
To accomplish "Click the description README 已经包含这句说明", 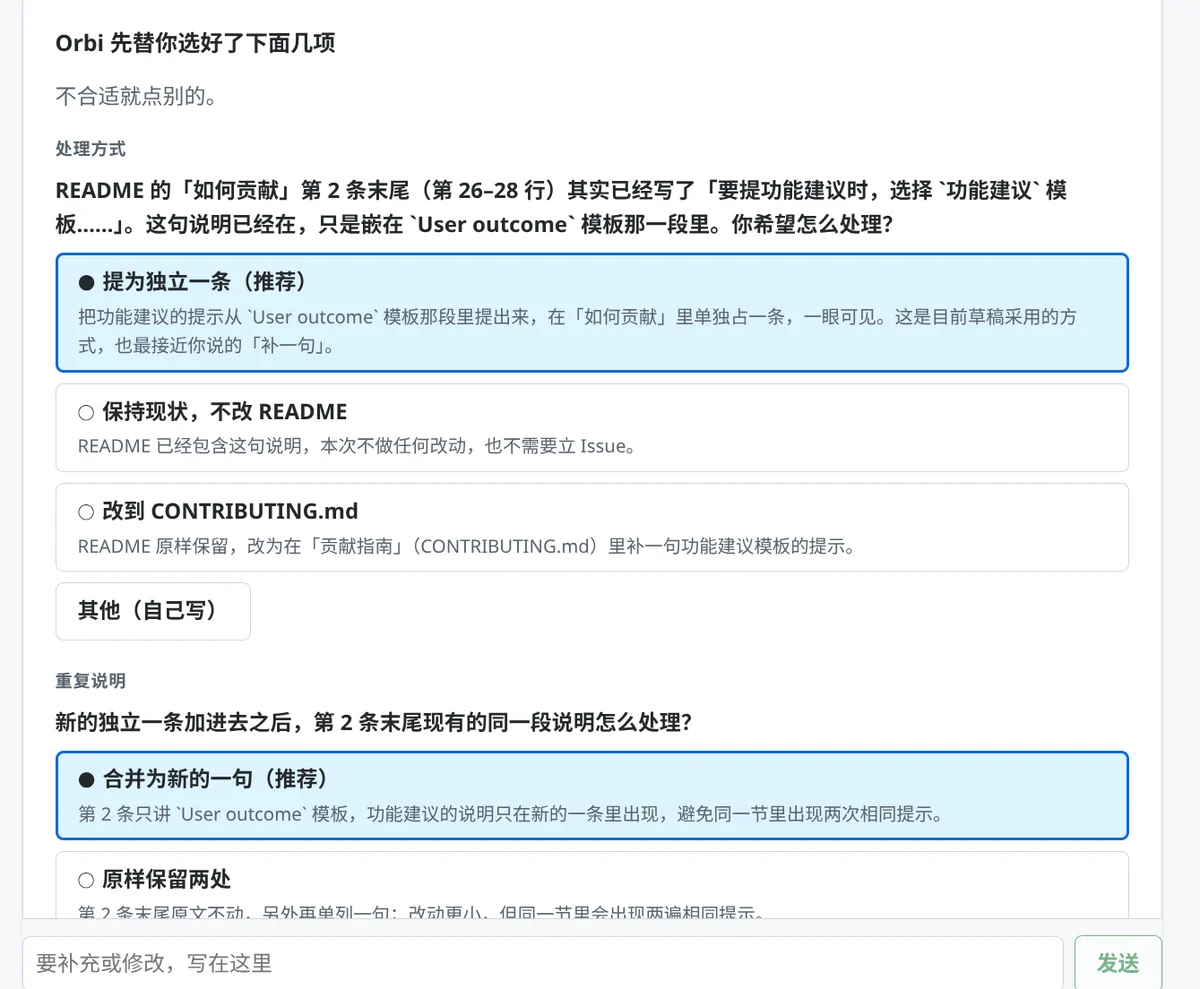I will (357, 446).
